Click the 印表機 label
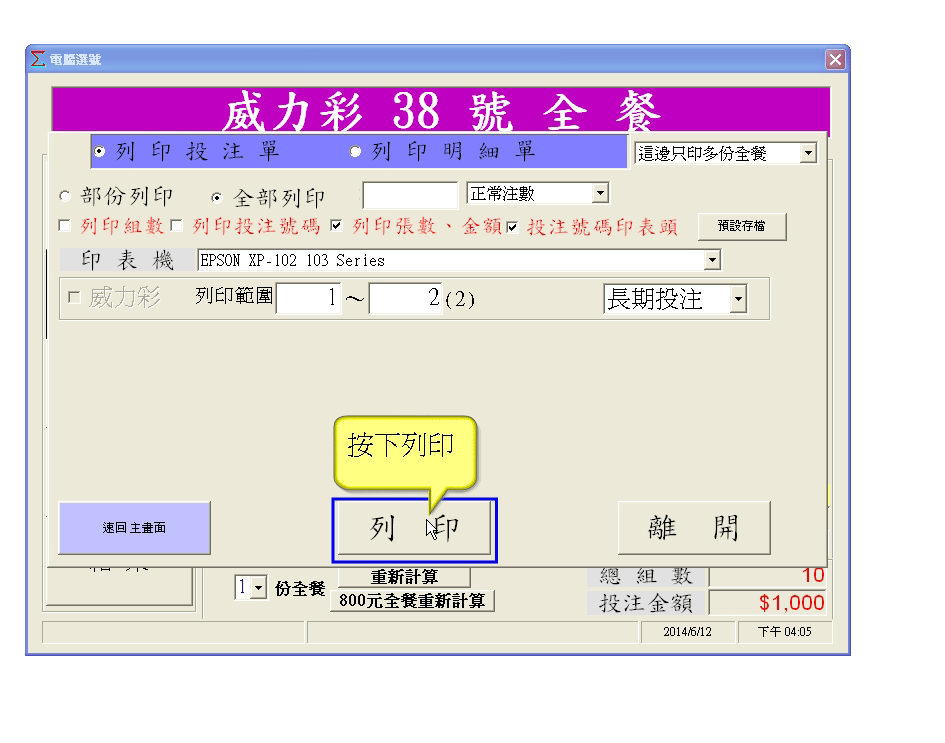Image resolution: width=945 pixels, height=743 pixels. point(128,260)
